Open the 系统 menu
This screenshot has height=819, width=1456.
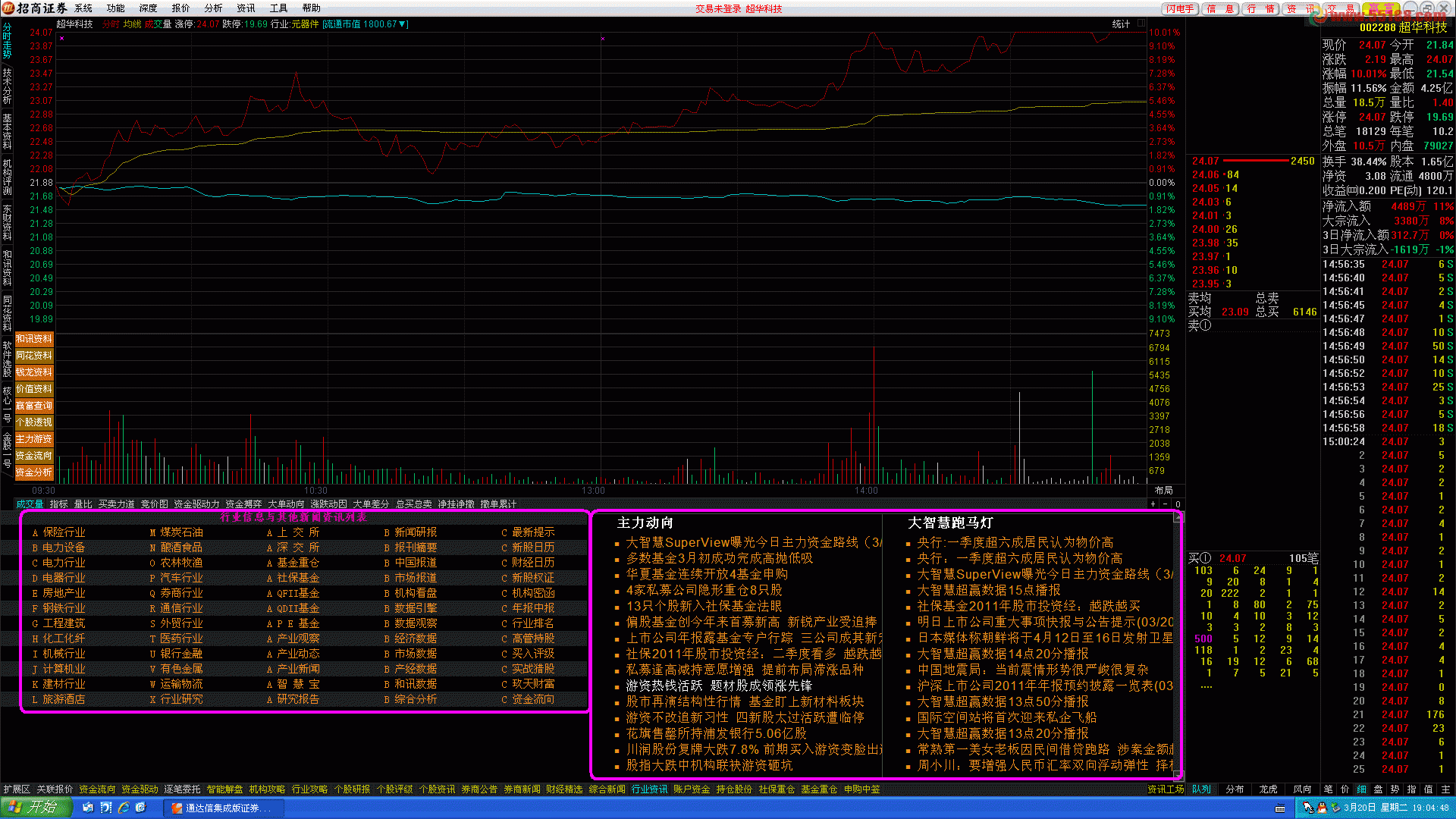pos(83,8)
